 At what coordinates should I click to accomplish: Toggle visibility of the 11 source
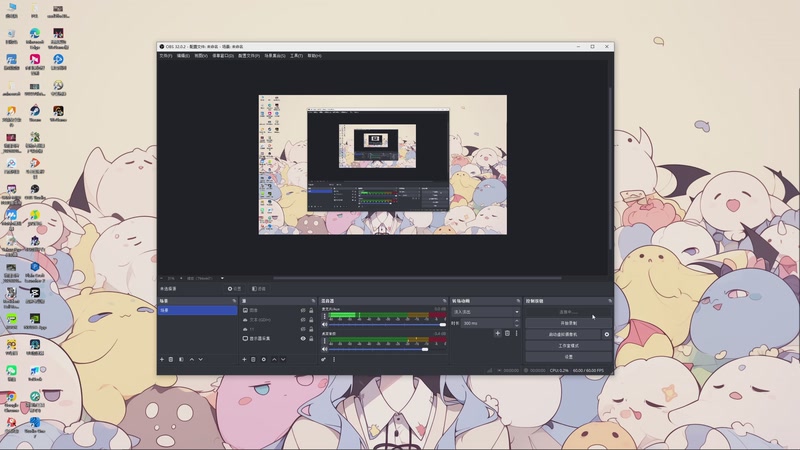tap(303, 329)
